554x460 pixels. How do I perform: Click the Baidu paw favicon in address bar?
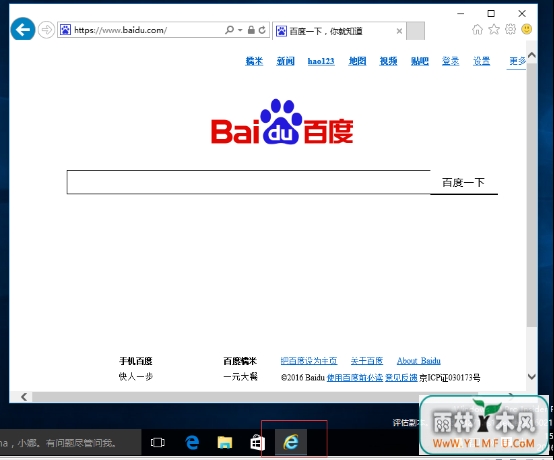click(x=65, y=30)
